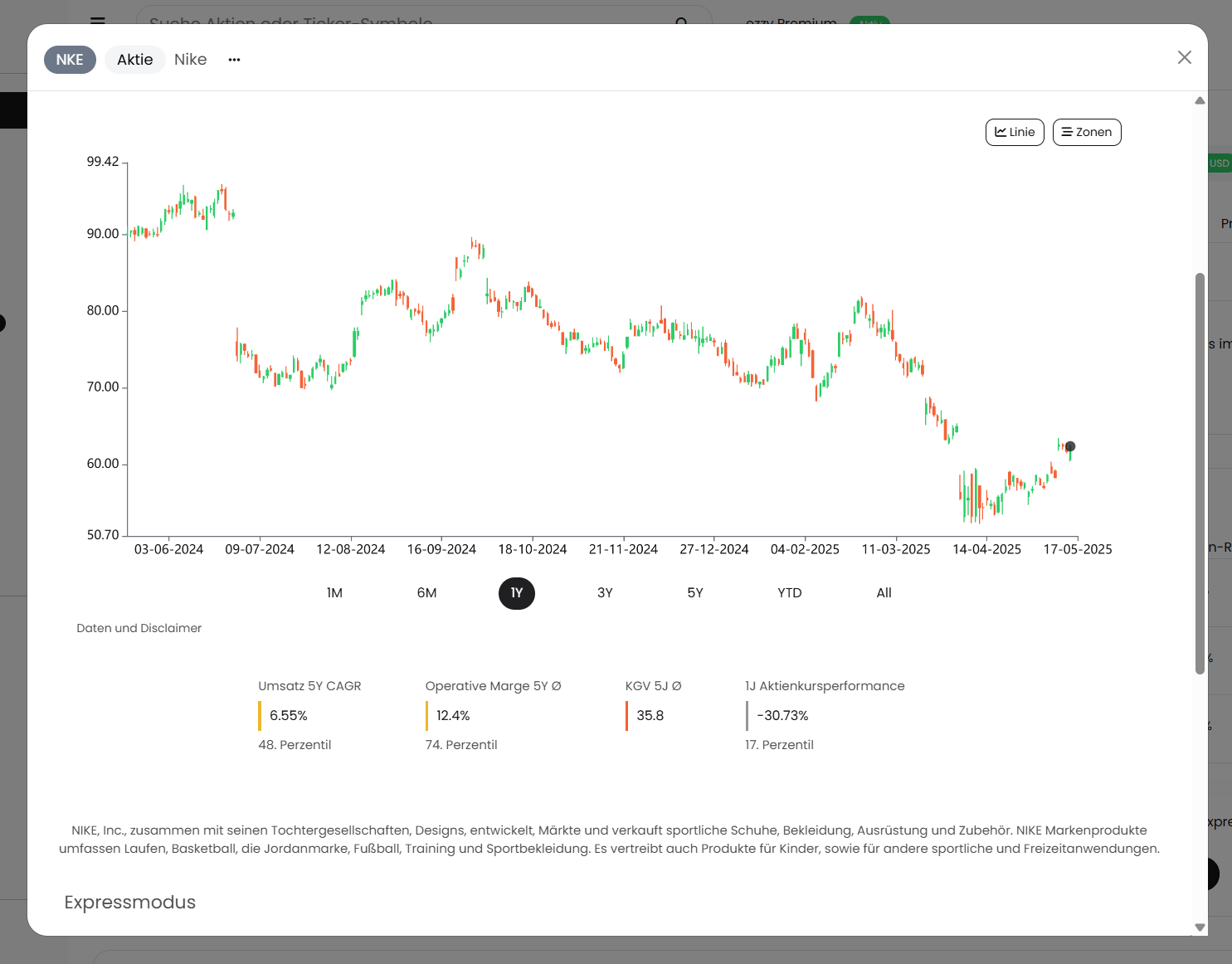Image resolution: width=1232 pixels, height=964 pixels.
Task: Open Daten und Disclaimer link
Action: (x=139, y=628)
